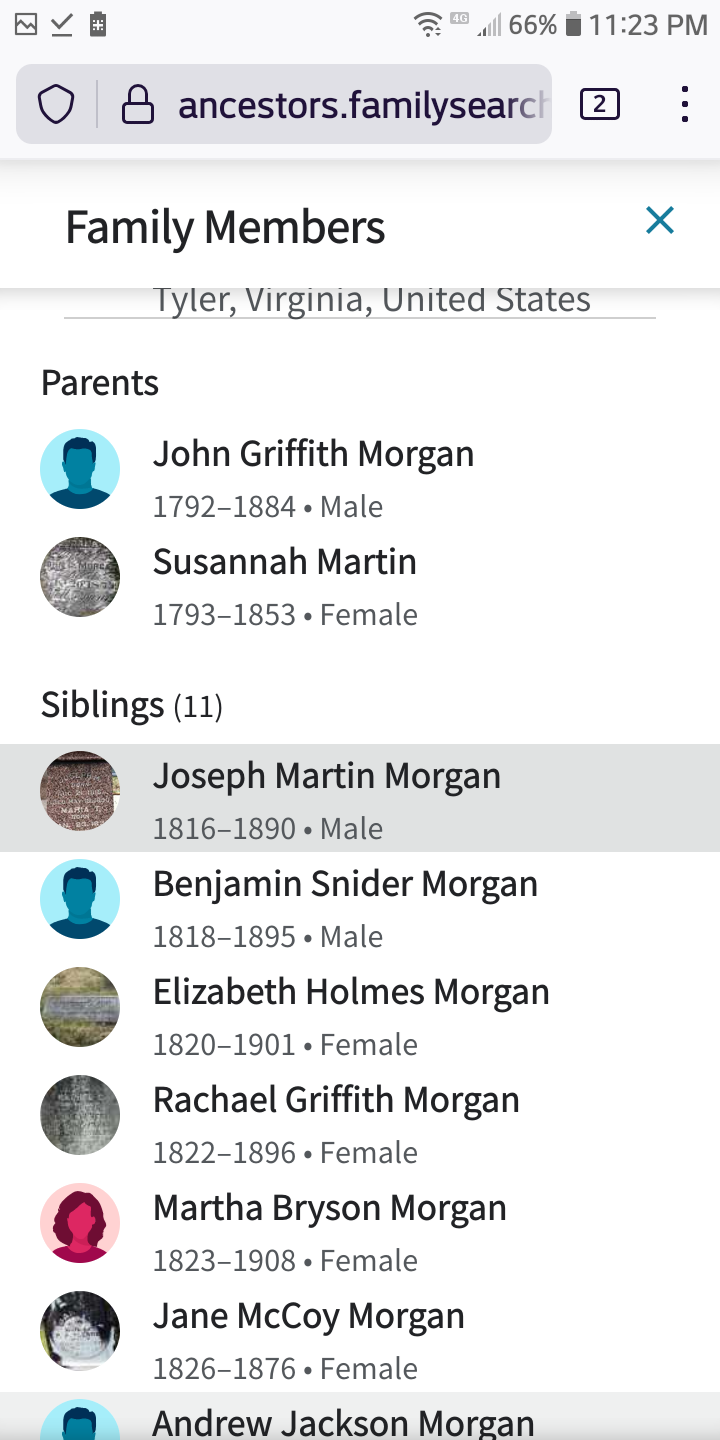Select sibling Joseph Martin Morgan
Screen dimensions: 720x1440
coord(327,776)
